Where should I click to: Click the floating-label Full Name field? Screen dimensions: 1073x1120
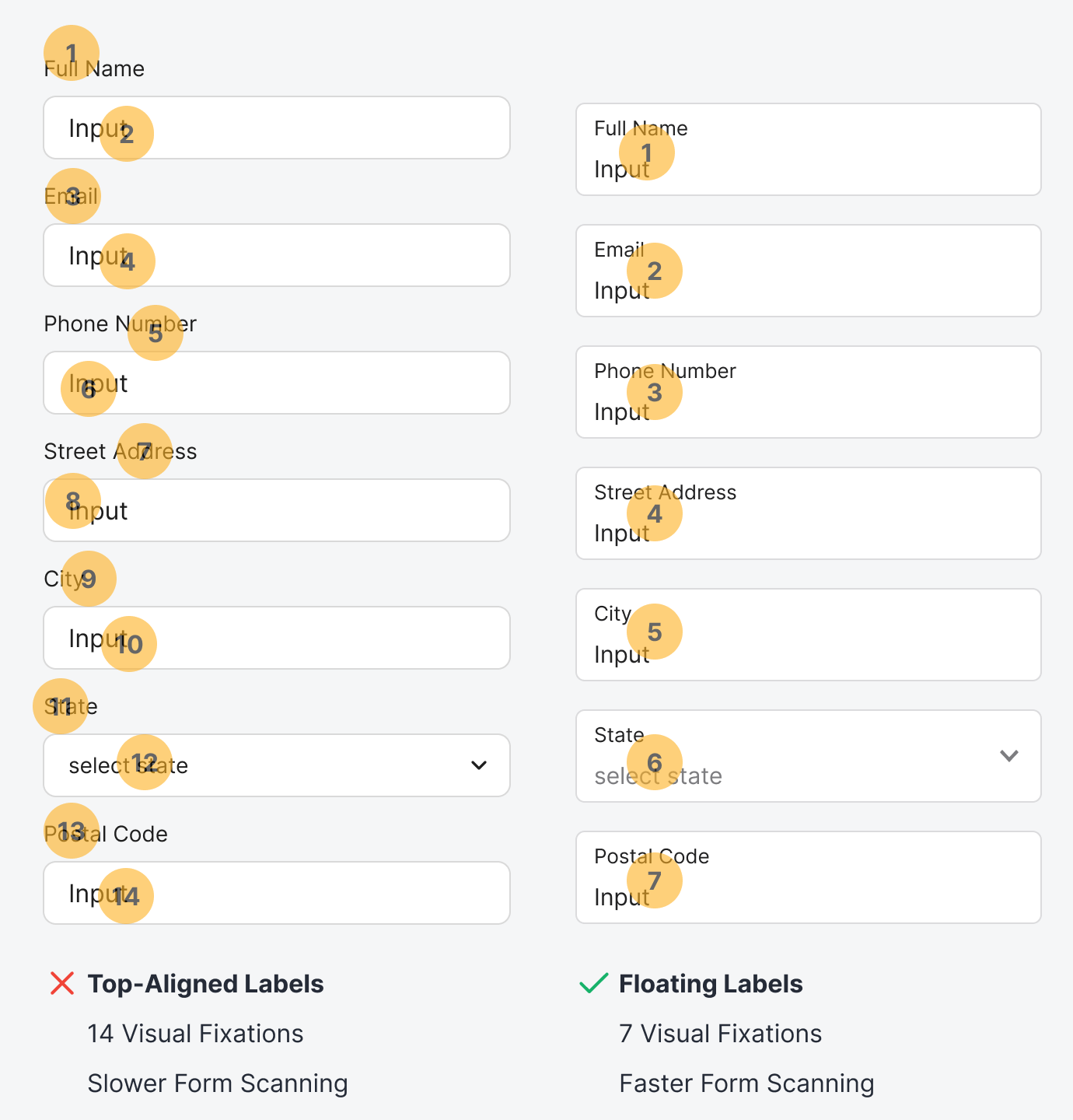(x=809, y=149)
